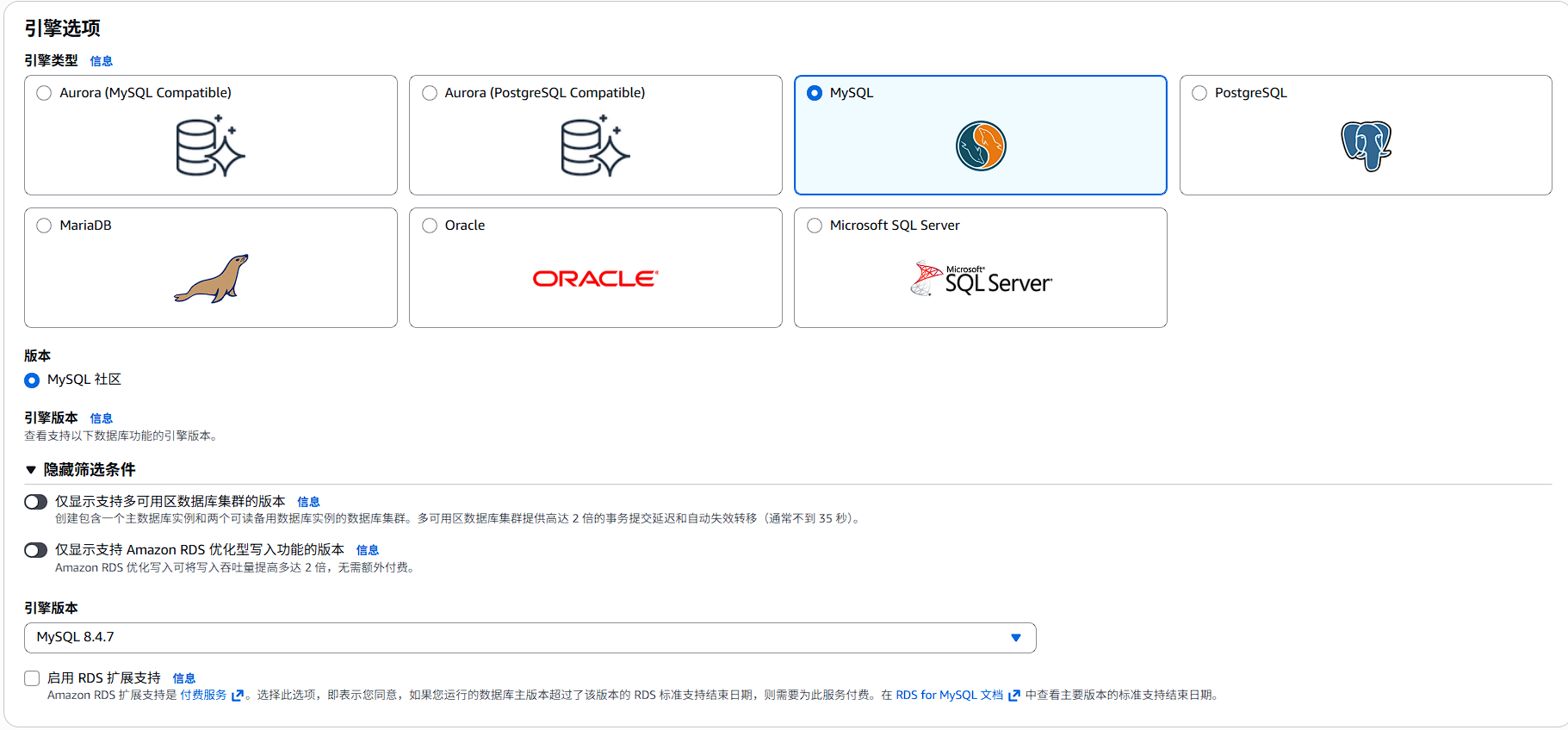Click the PostgreSQL elephant logo
Screen dimensions: 1568x730
tap(1366, 145)
